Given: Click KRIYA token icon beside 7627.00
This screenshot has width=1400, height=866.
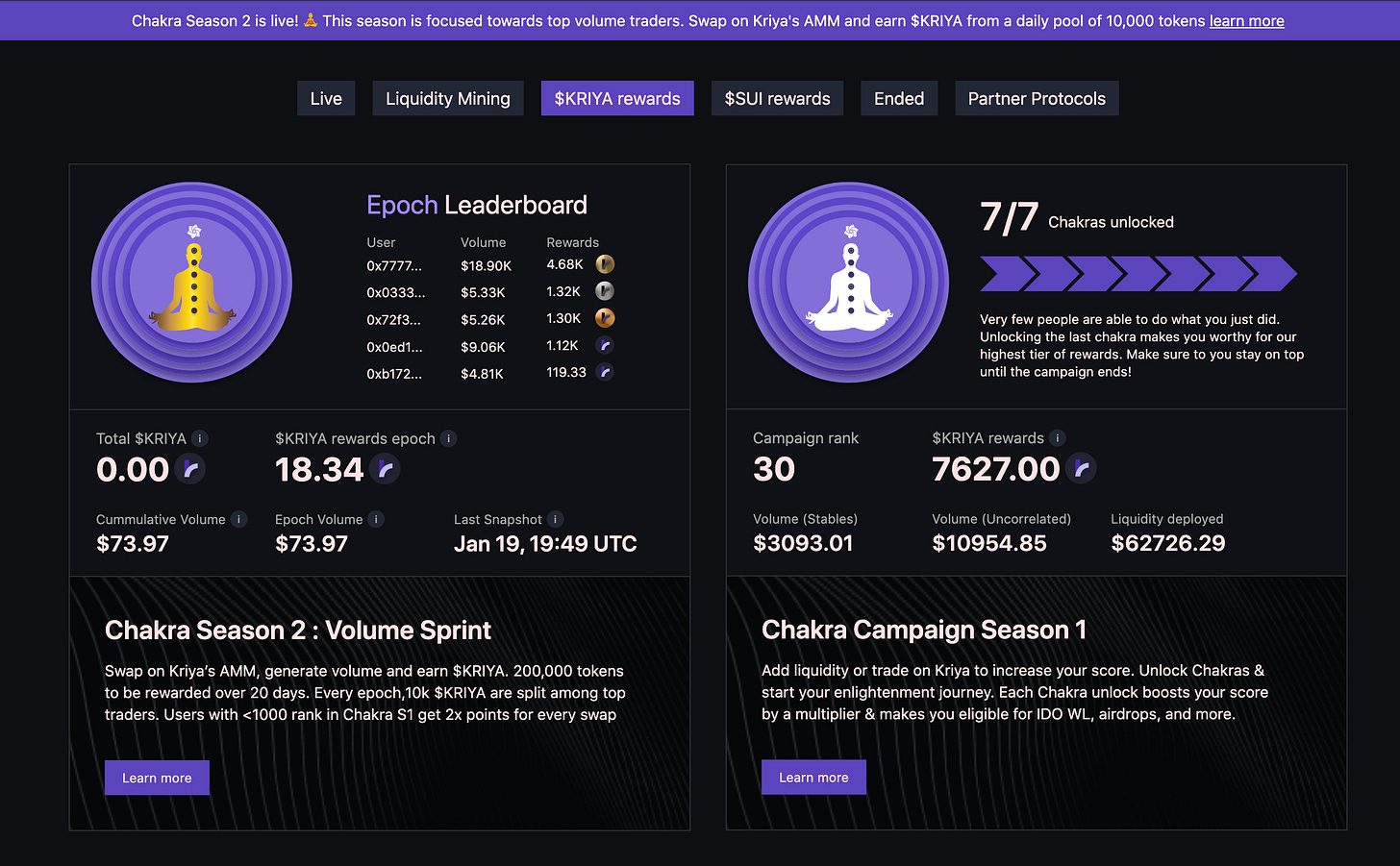Looking at the screenshot, I should [1081, 469].
